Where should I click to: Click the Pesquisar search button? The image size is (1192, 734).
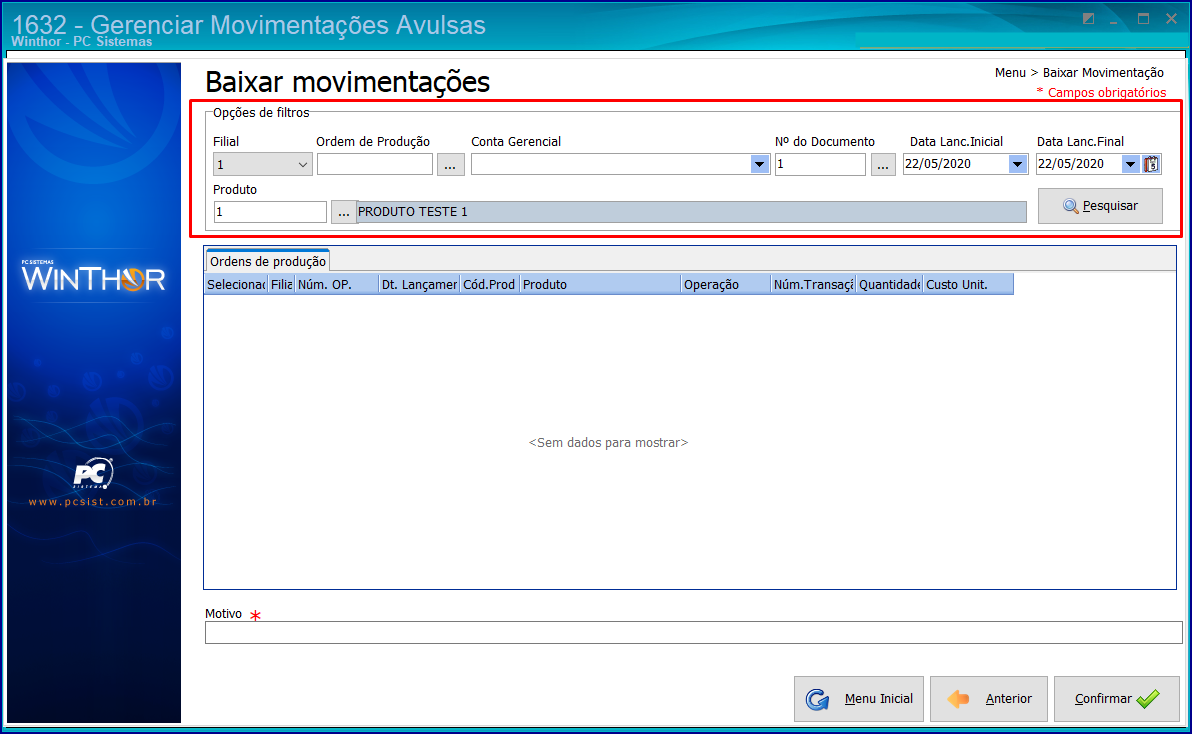click(x=1100, y=206)
